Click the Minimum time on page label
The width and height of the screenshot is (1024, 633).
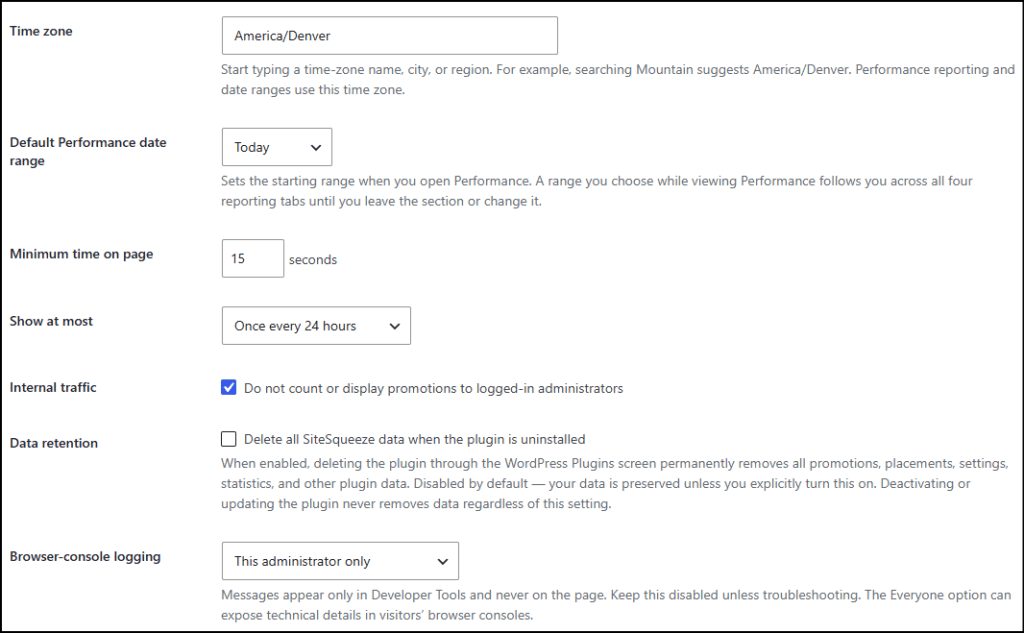click(x=82, y=253)
